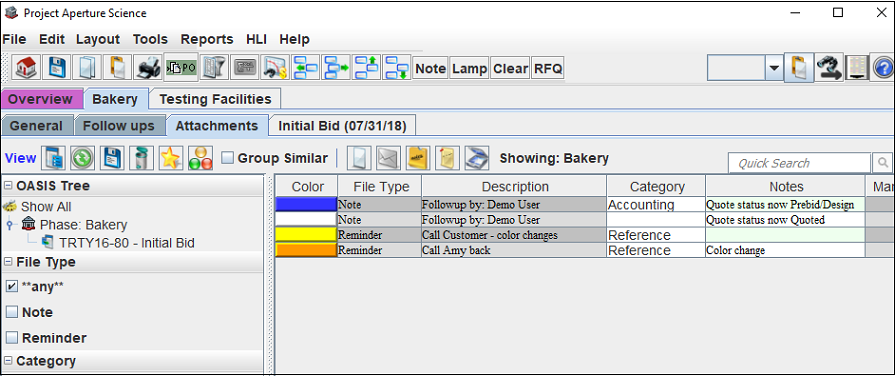This screenshot has width=895, height=376.
Task: Click the blue View link
Action: tap(21, 158)
